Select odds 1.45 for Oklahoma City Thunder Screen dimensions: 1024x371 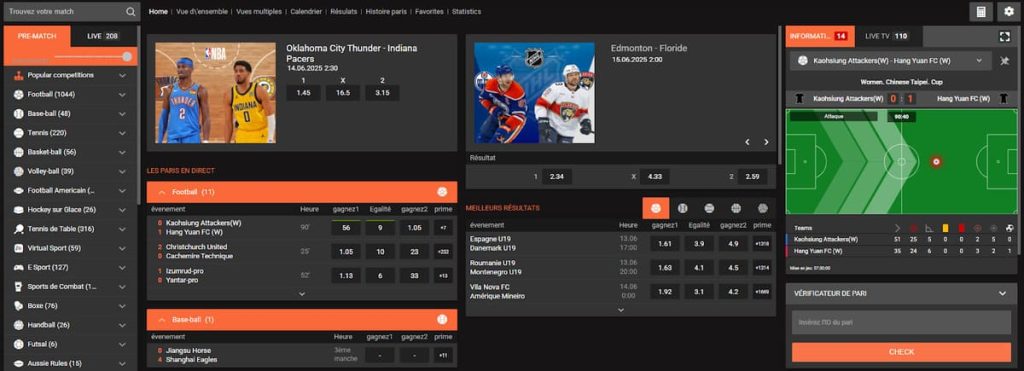303,93
